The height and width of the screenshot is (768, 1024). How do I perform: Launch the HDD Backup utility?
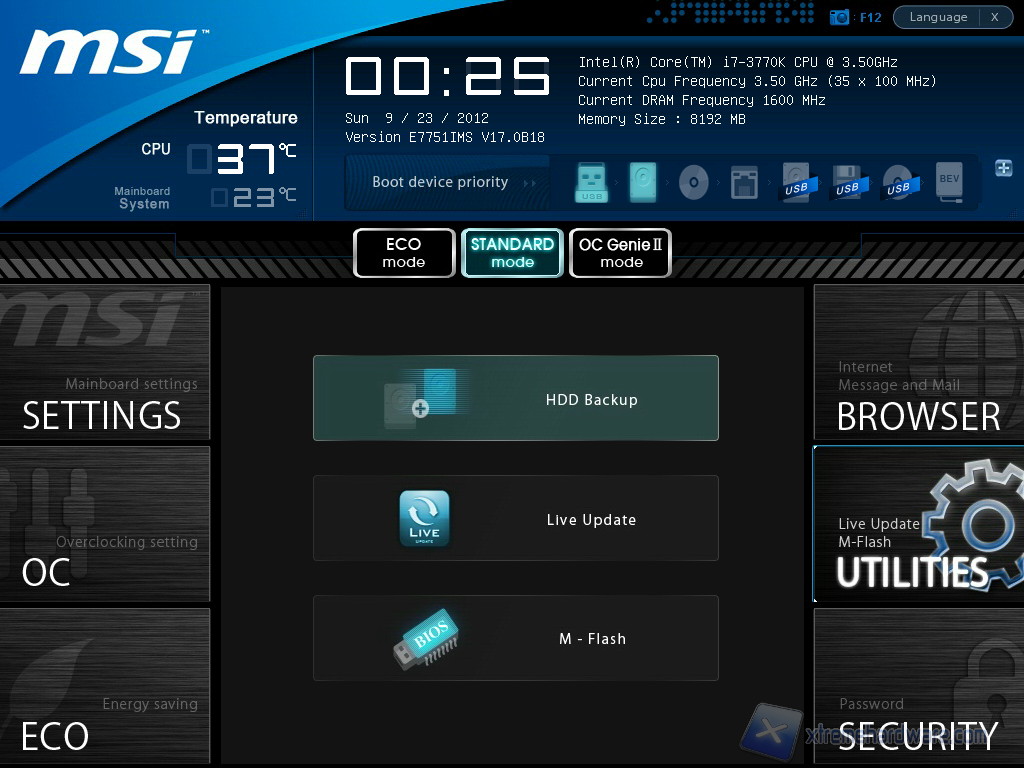coord(515,398)
